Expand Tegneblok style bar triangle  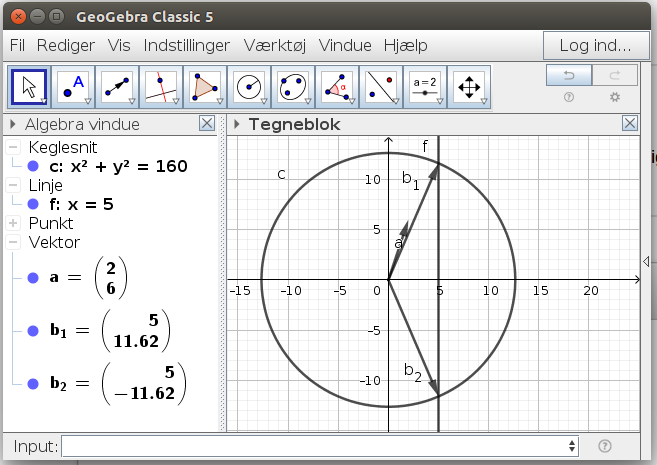point(237,124)
